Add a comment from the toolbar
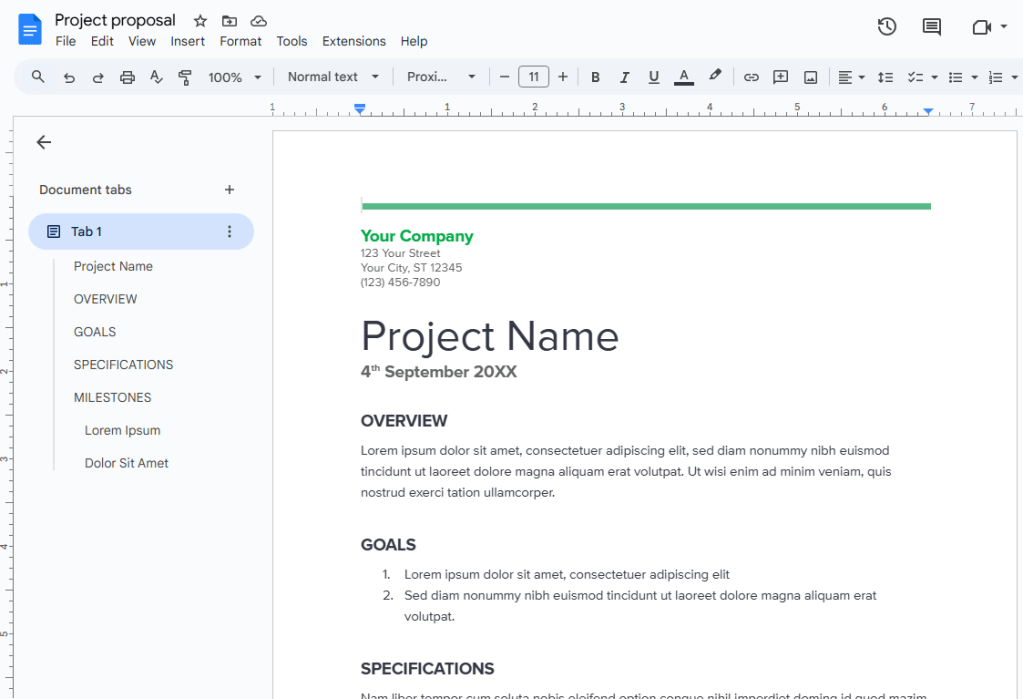 [780, 76]
